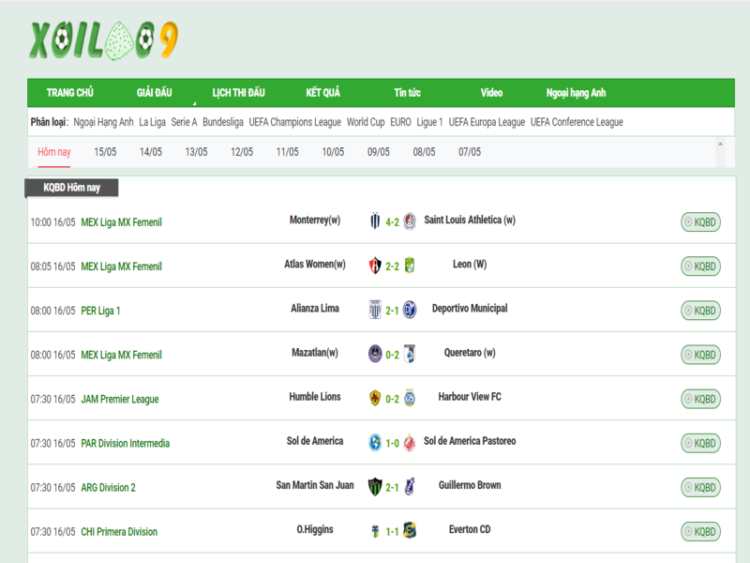Viewport: 750px width, 563px height.
Task: Open the KẾT QUẢ menu
Action: click(323, 93)
